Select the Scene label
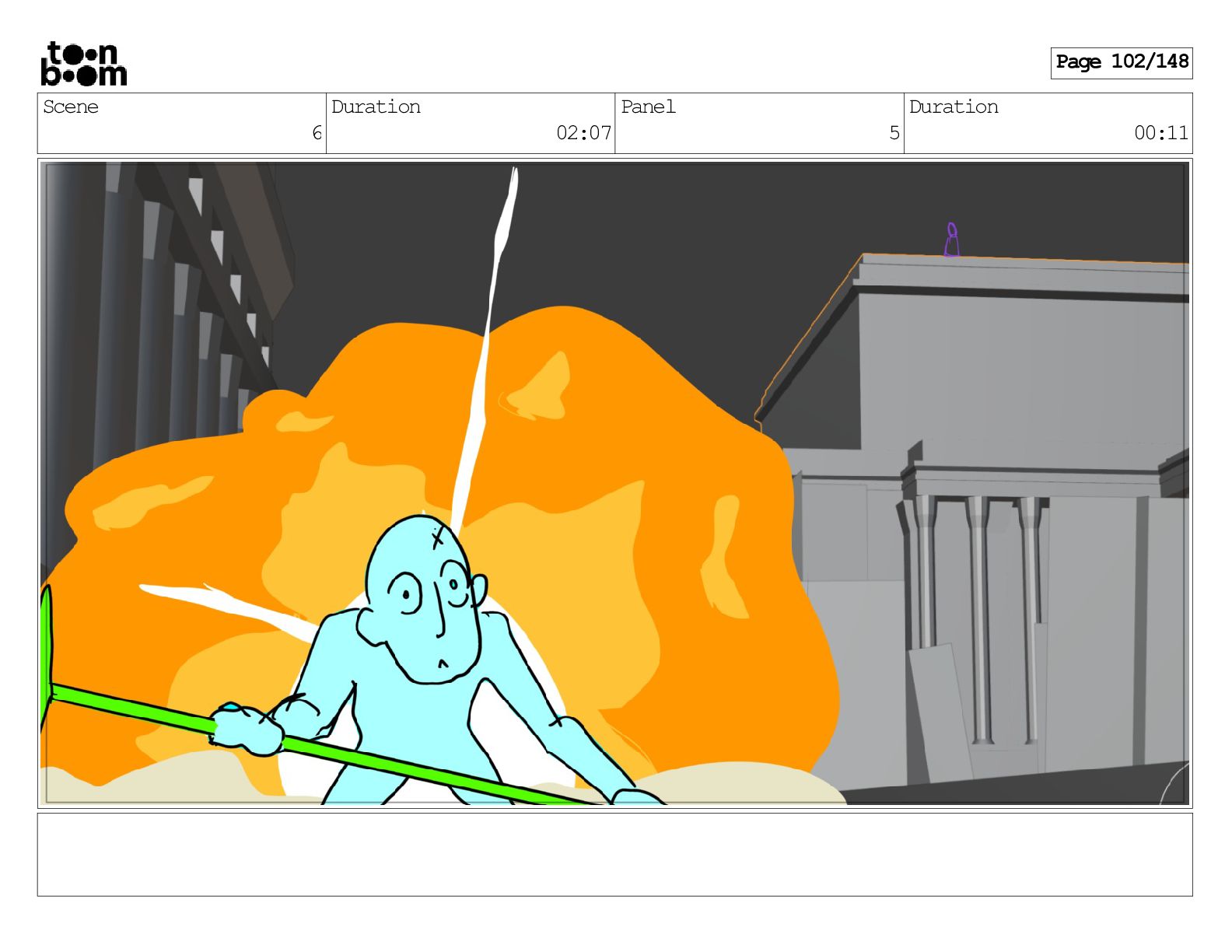1232x952 pixels. tap(71, 107)
